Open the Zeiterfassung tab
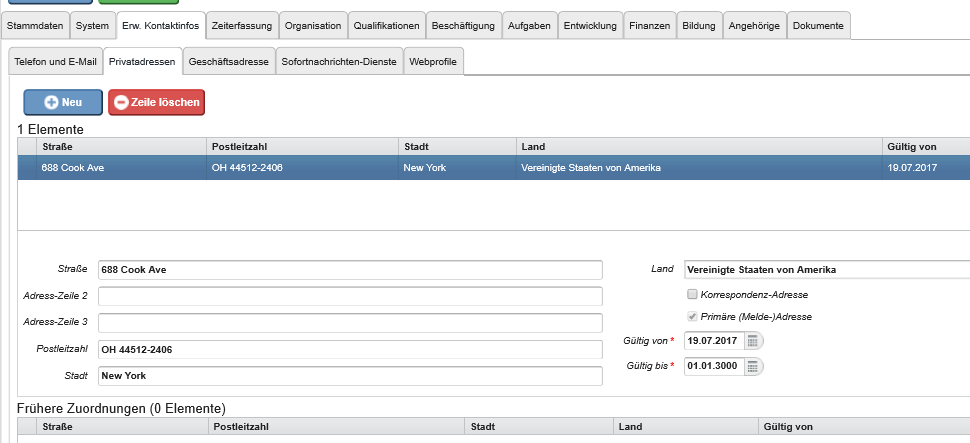 (242, 25)
